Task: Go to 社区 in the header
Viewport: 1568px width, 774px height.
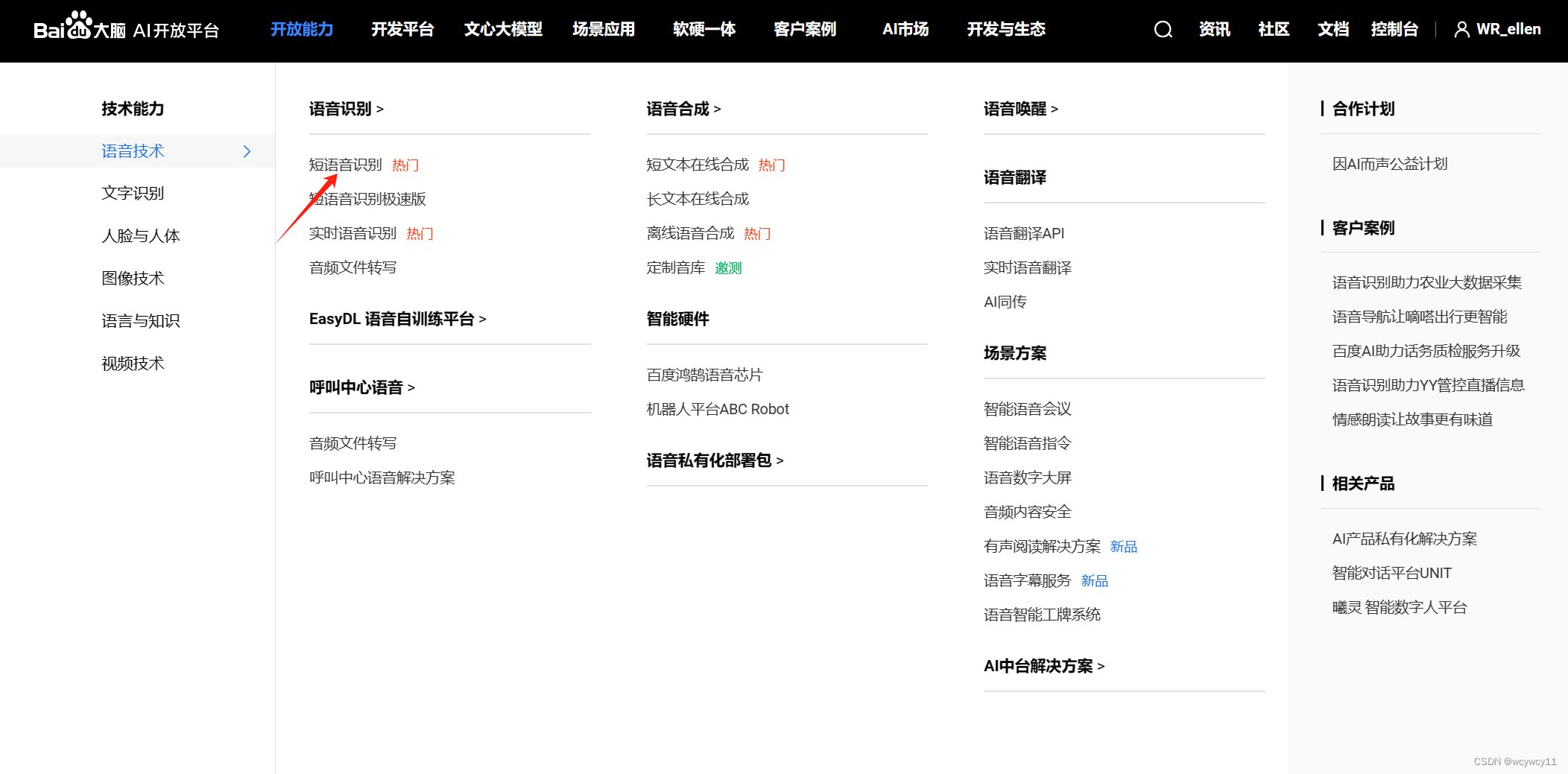Action: 1274,30
